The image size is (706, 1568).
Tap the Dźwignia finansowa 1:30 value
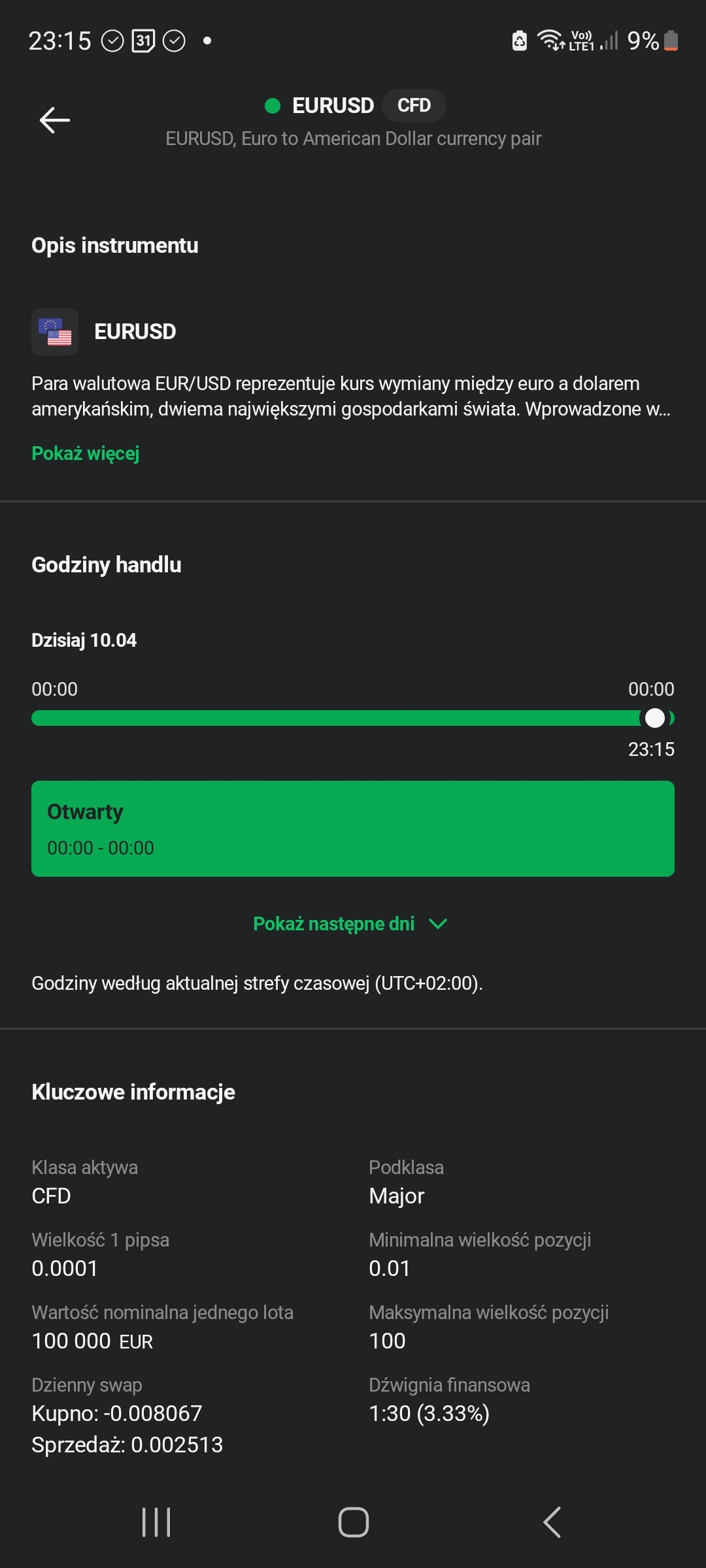(429, 1414)
